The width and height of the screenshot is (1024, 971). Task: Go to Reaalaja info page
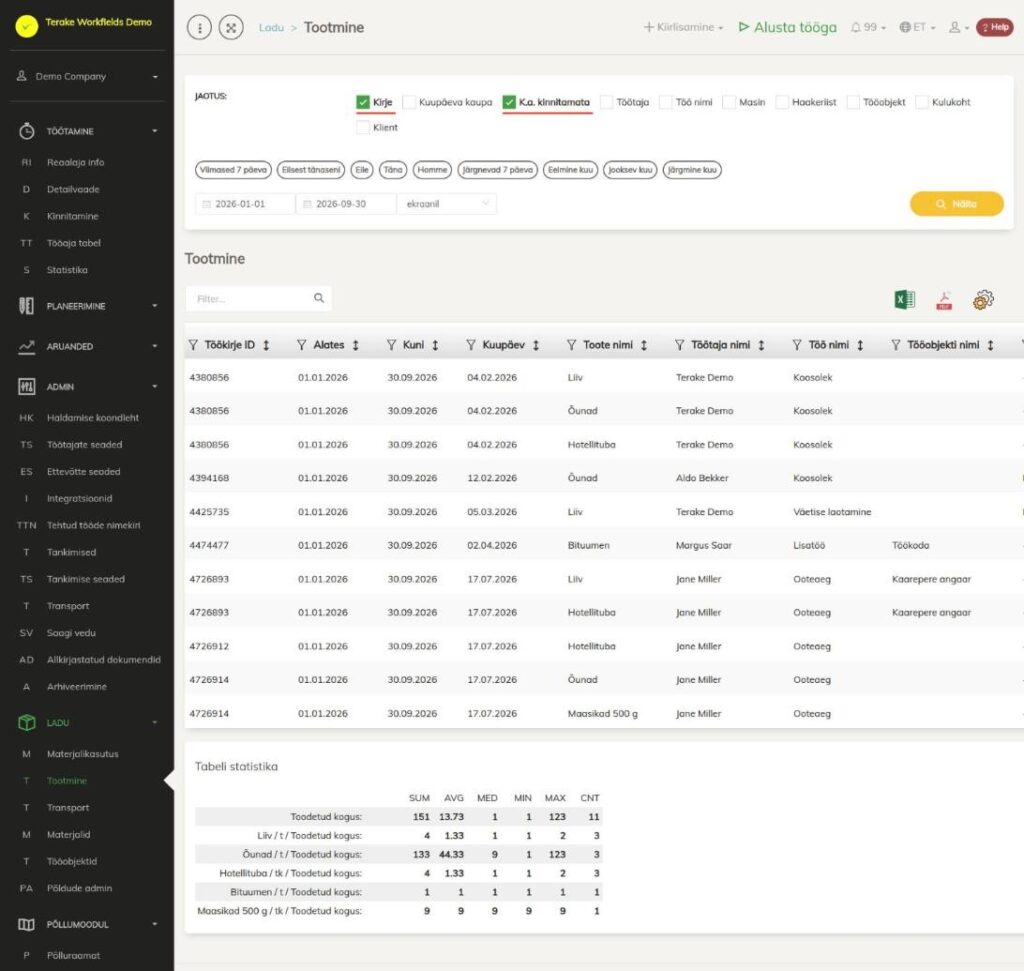75,162
